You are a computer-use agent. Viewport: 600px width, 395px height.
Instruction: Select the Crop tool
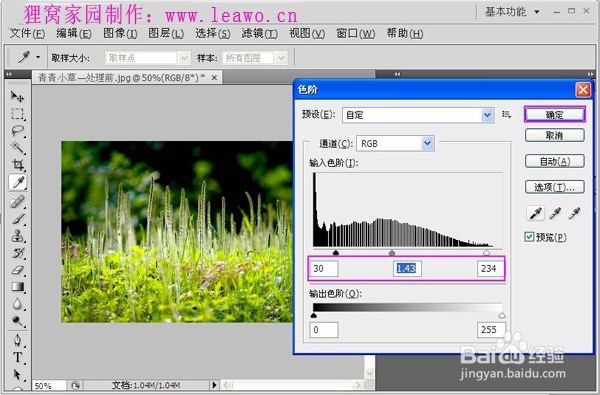click(x=18, y=165)
